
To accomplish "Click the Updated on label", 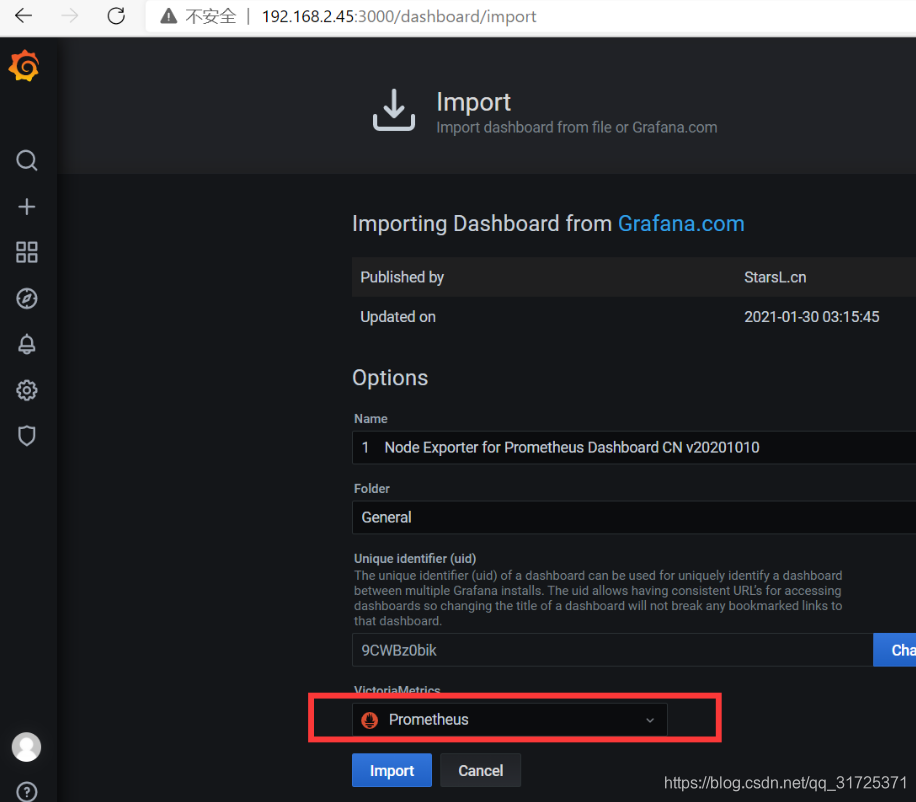I will click(x=398, y=317).
